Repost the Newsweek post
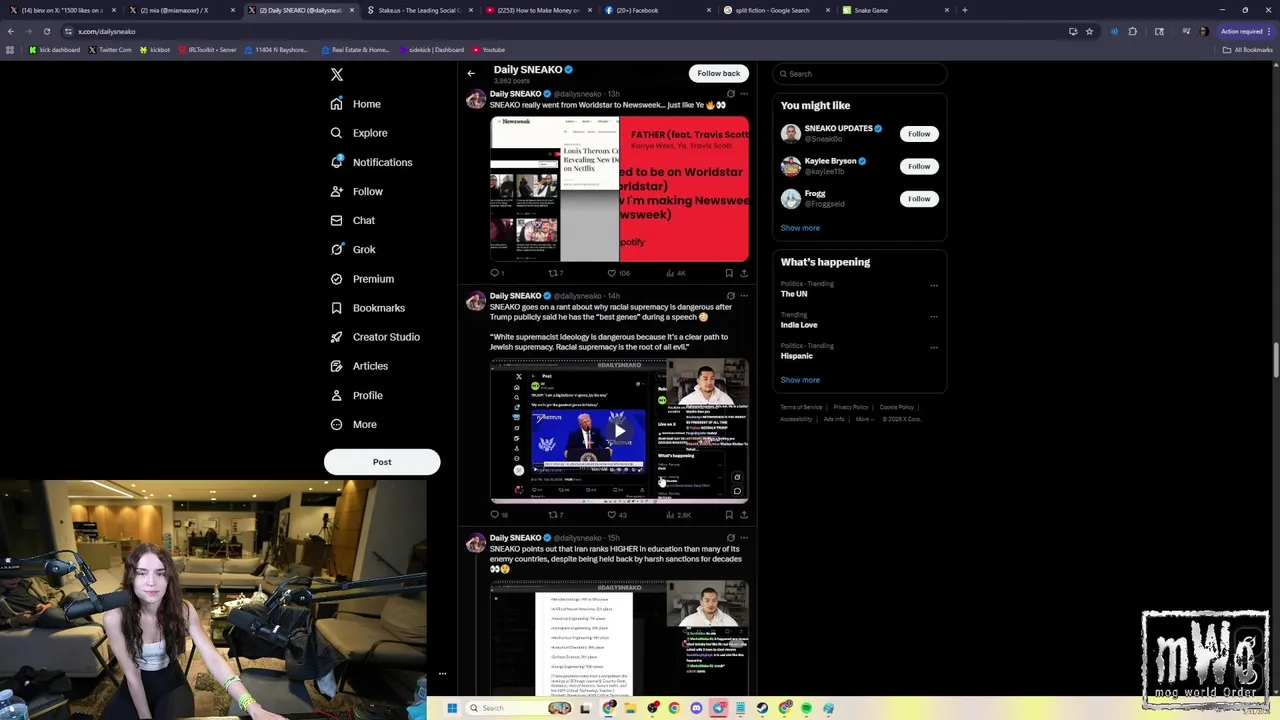 (x=555, y=273)
